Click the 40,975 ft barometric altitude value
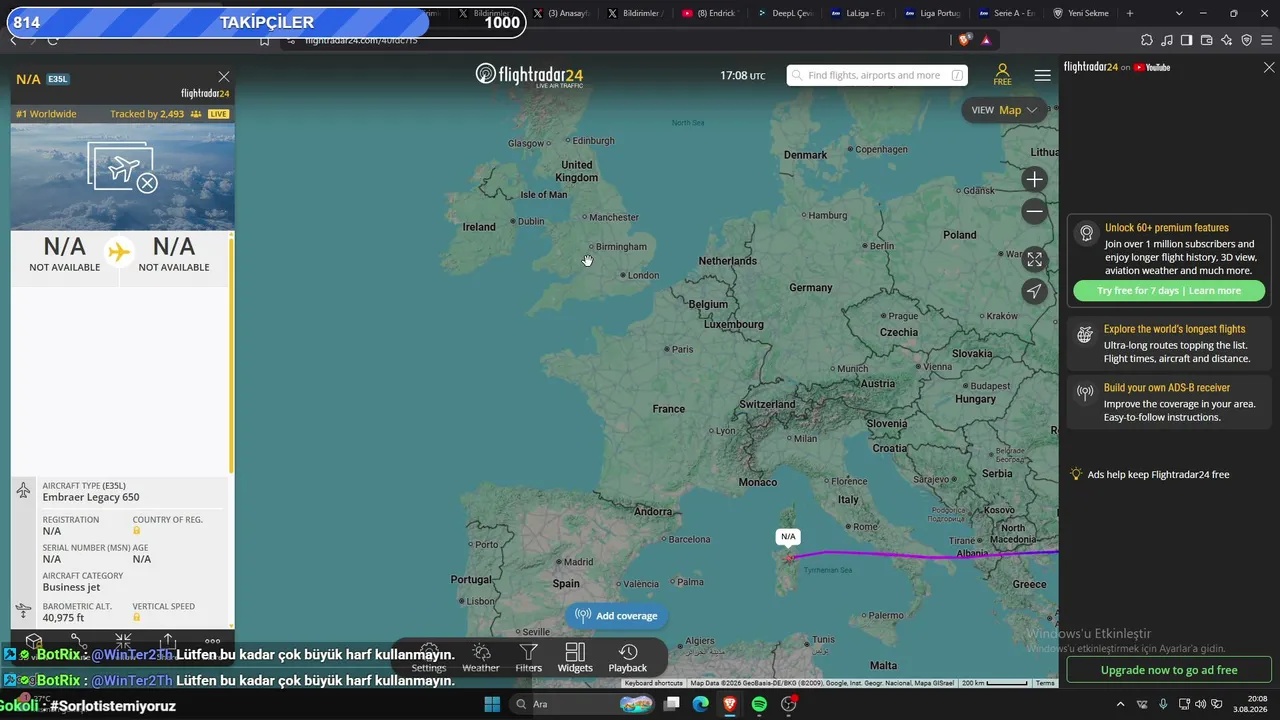Viewport: 1280px width, 720px height. point(63,618)
